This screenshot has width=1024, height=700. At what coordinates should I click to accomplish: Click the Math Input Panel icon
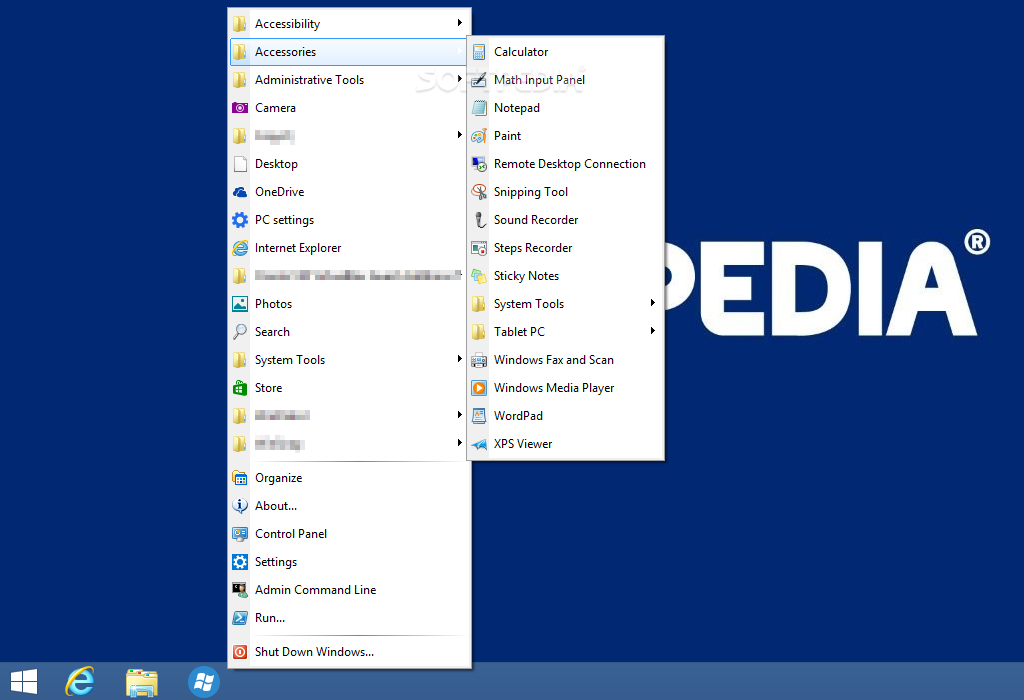point(479,80)
